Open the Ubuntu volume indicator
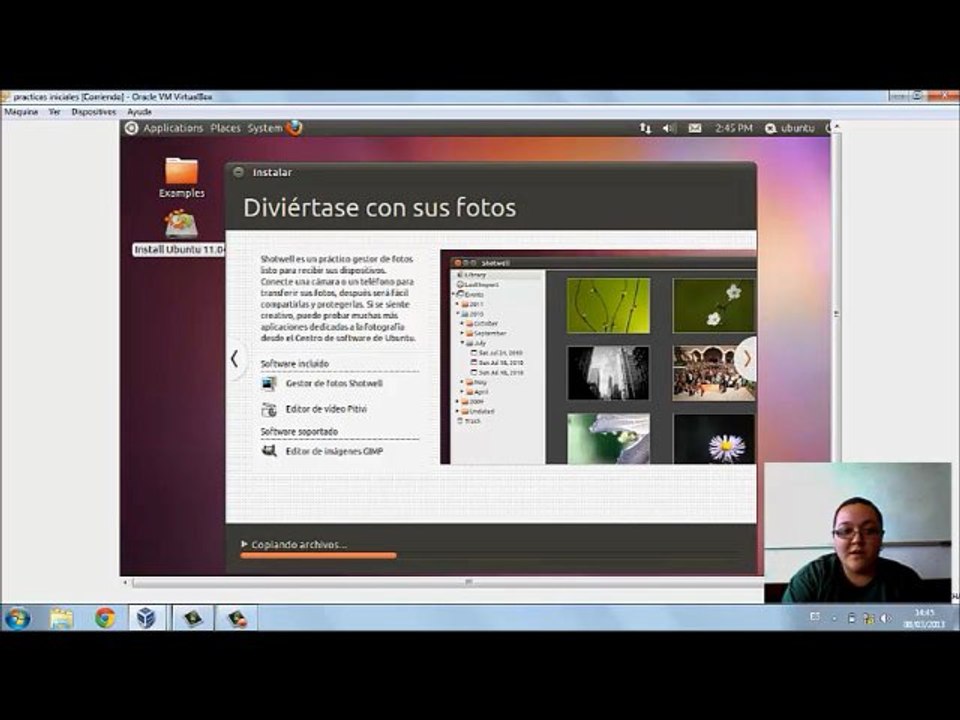 click(x=669, y=128)
